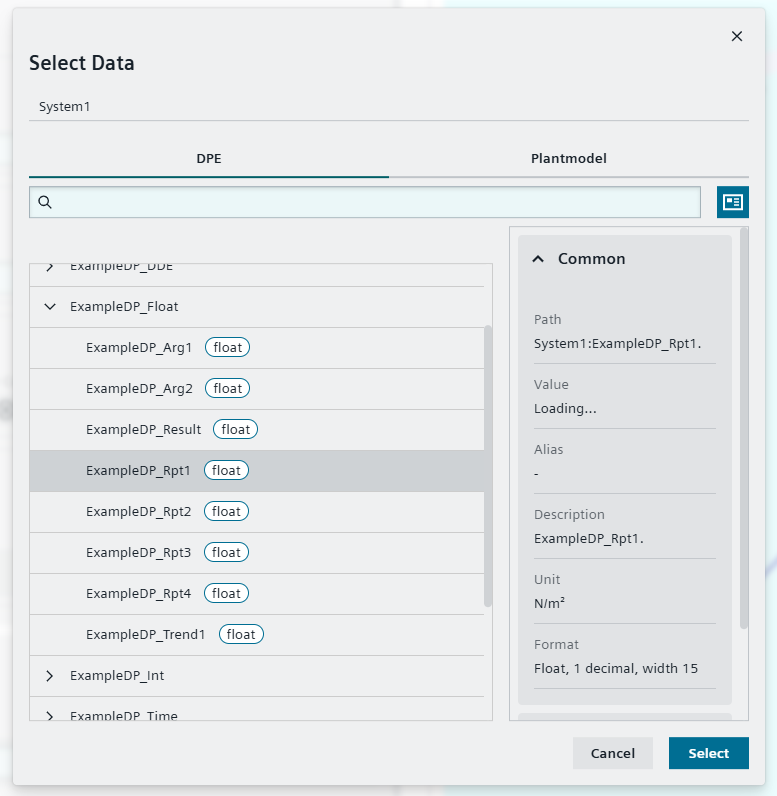Click the tree list vertical scrollbar
Viewport: 777px width, 796px height.
488,465
